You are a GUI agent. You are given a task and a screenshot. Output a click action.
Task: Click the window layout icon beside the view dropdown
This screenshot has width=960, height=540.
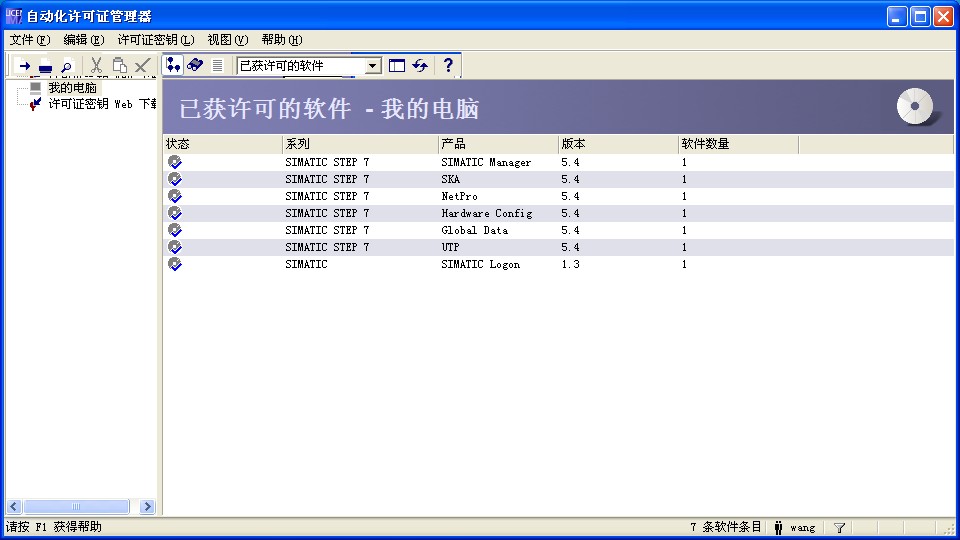pos(397,65)
